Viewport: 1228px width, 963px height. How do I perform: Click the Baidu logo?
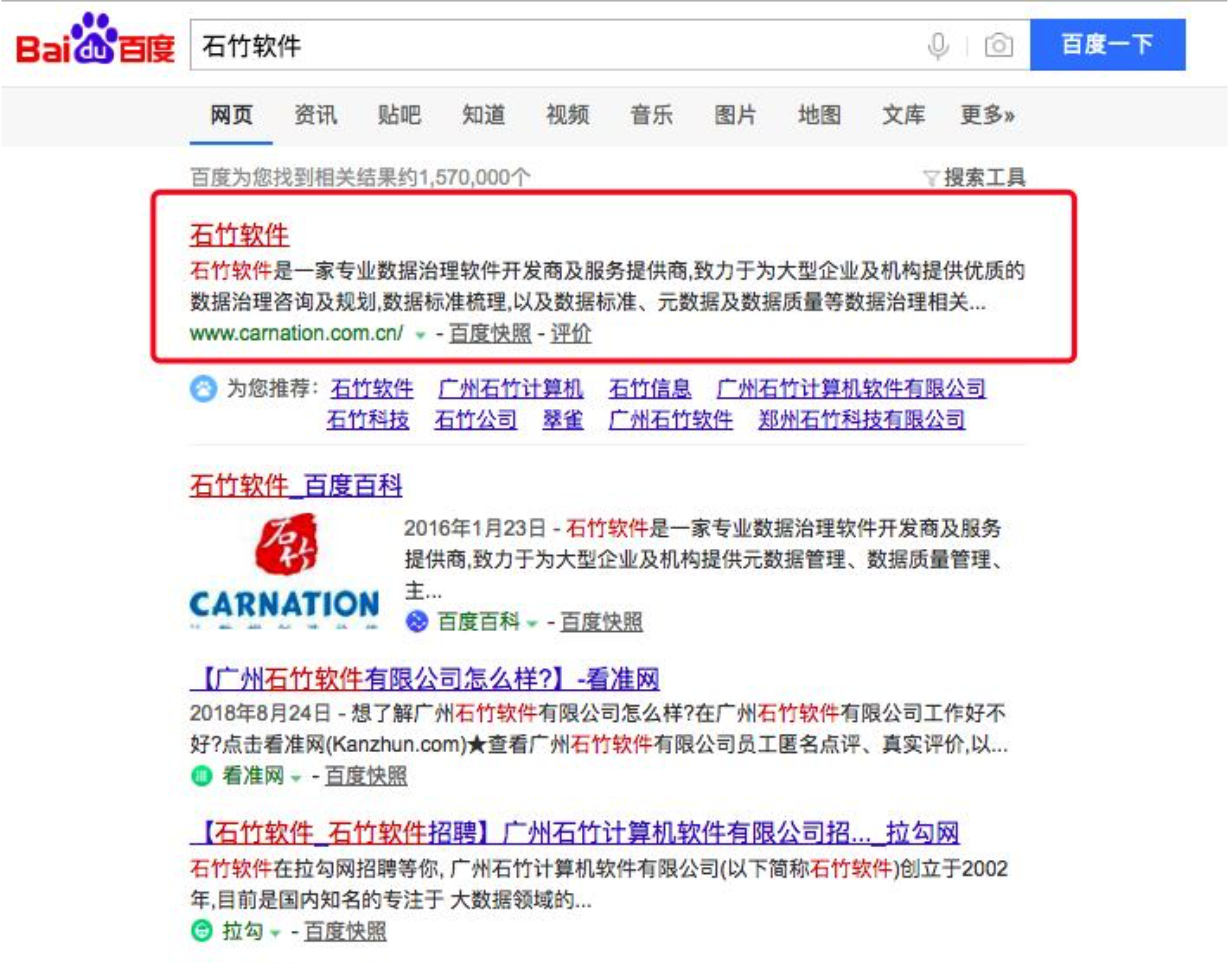96,41
